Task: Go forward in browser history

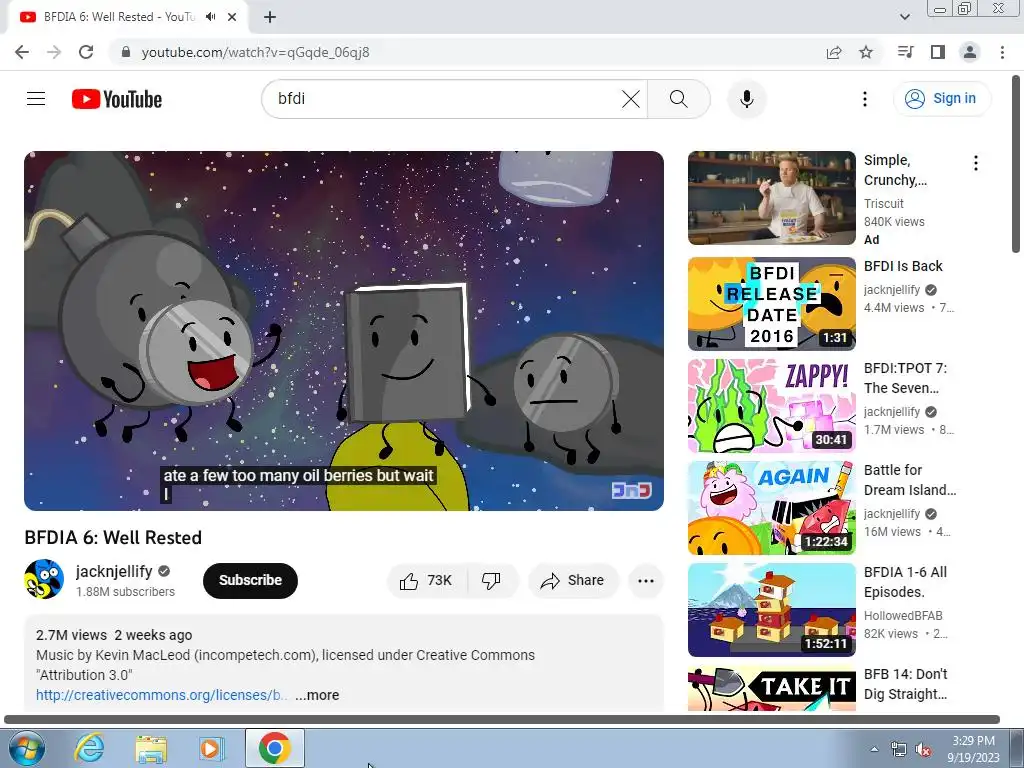Action: (x=54, y=52)
